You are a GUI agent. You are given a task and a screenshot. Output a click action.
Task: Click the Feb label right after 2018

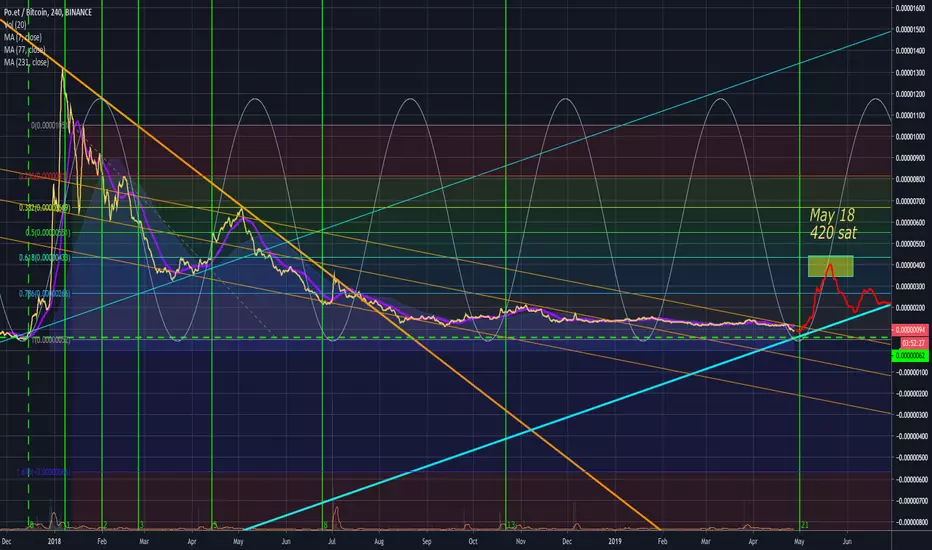[x=102, y=542]
